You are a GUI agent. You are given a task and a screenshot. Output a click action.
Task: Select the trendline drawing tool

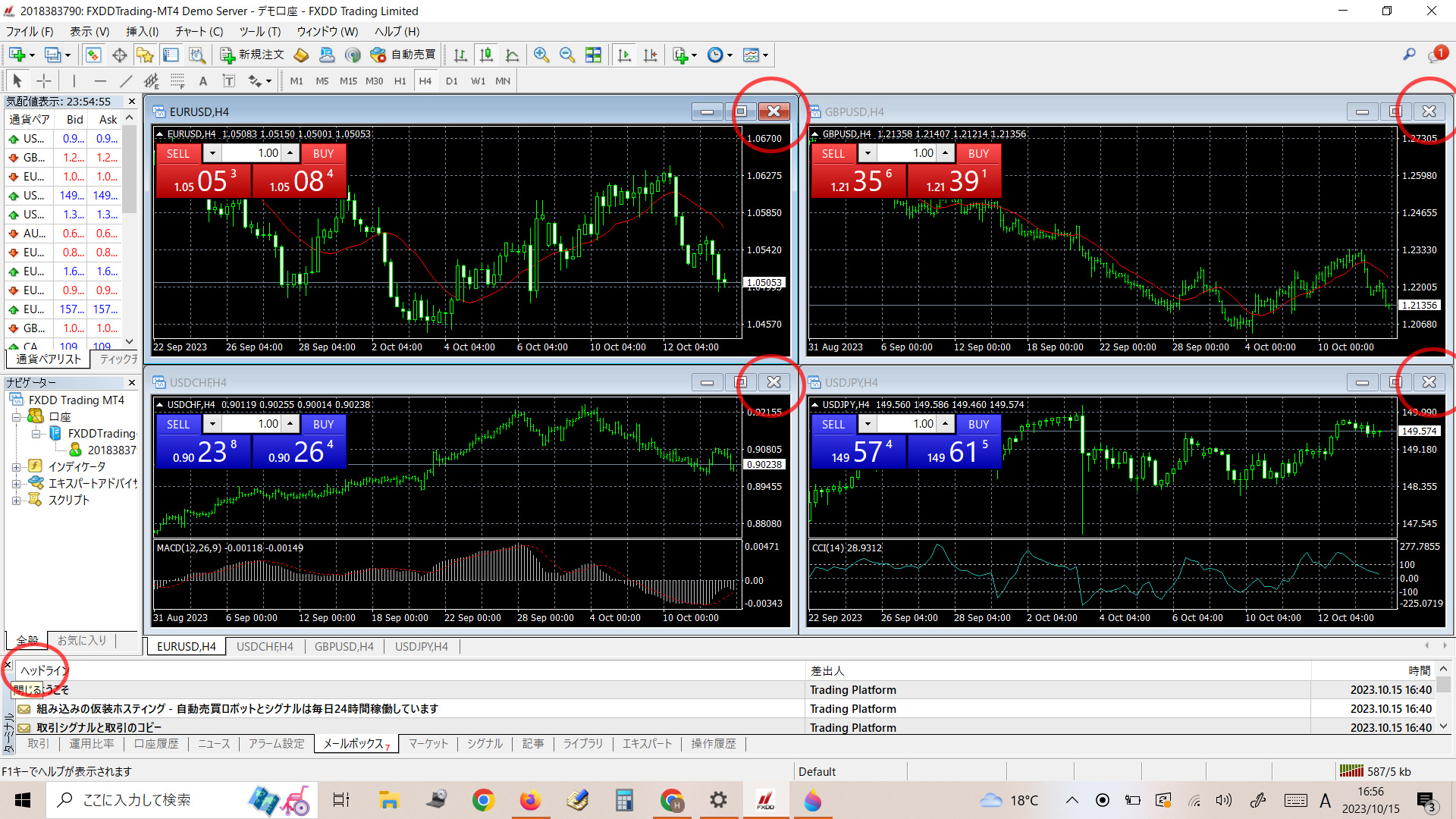126,80
